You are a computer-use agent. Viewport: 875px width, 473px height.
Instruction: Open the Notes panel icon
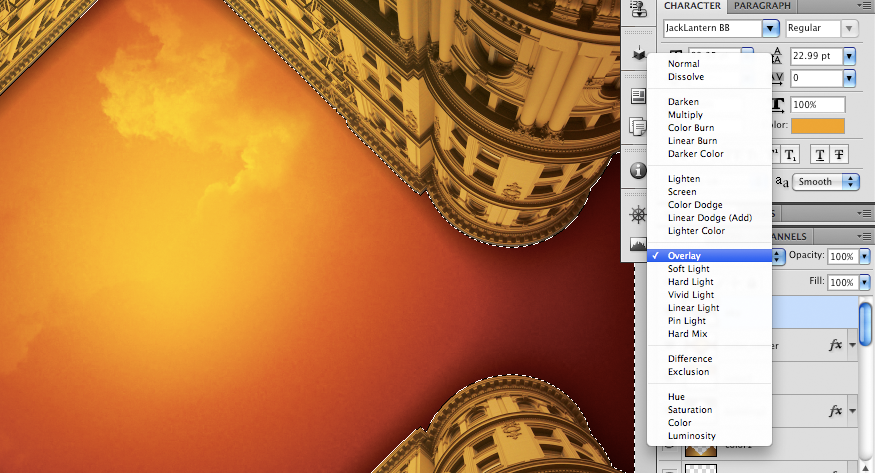[x=638, y=126]
